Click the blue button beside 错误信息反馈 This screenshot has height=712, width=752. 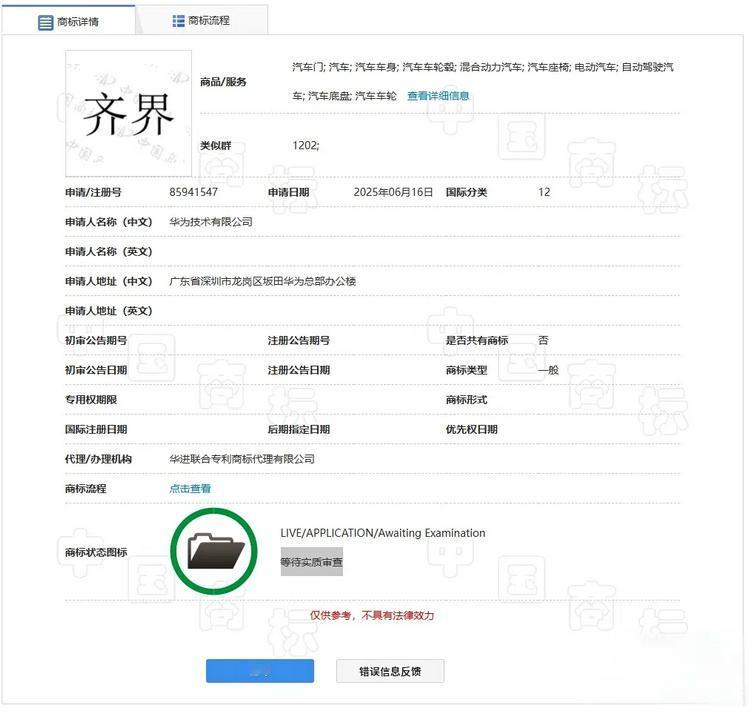[x=260, y=671]
